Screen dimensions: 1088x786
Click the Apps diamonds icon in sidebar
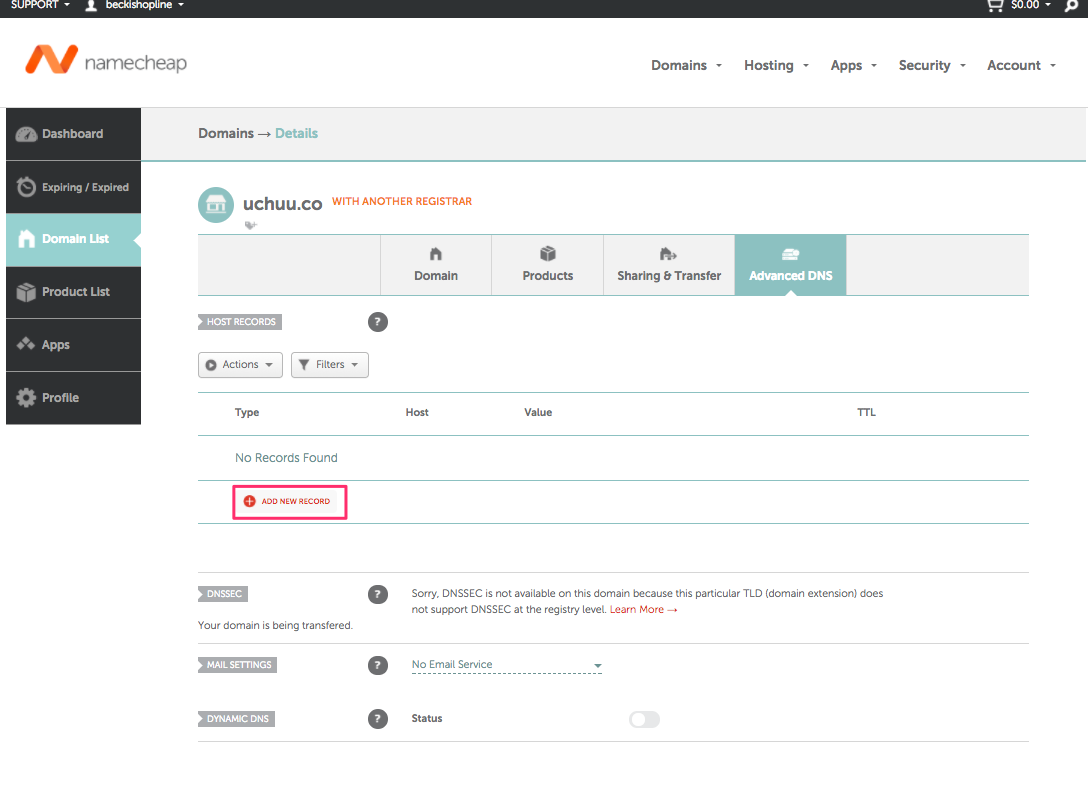coord(26,344)
